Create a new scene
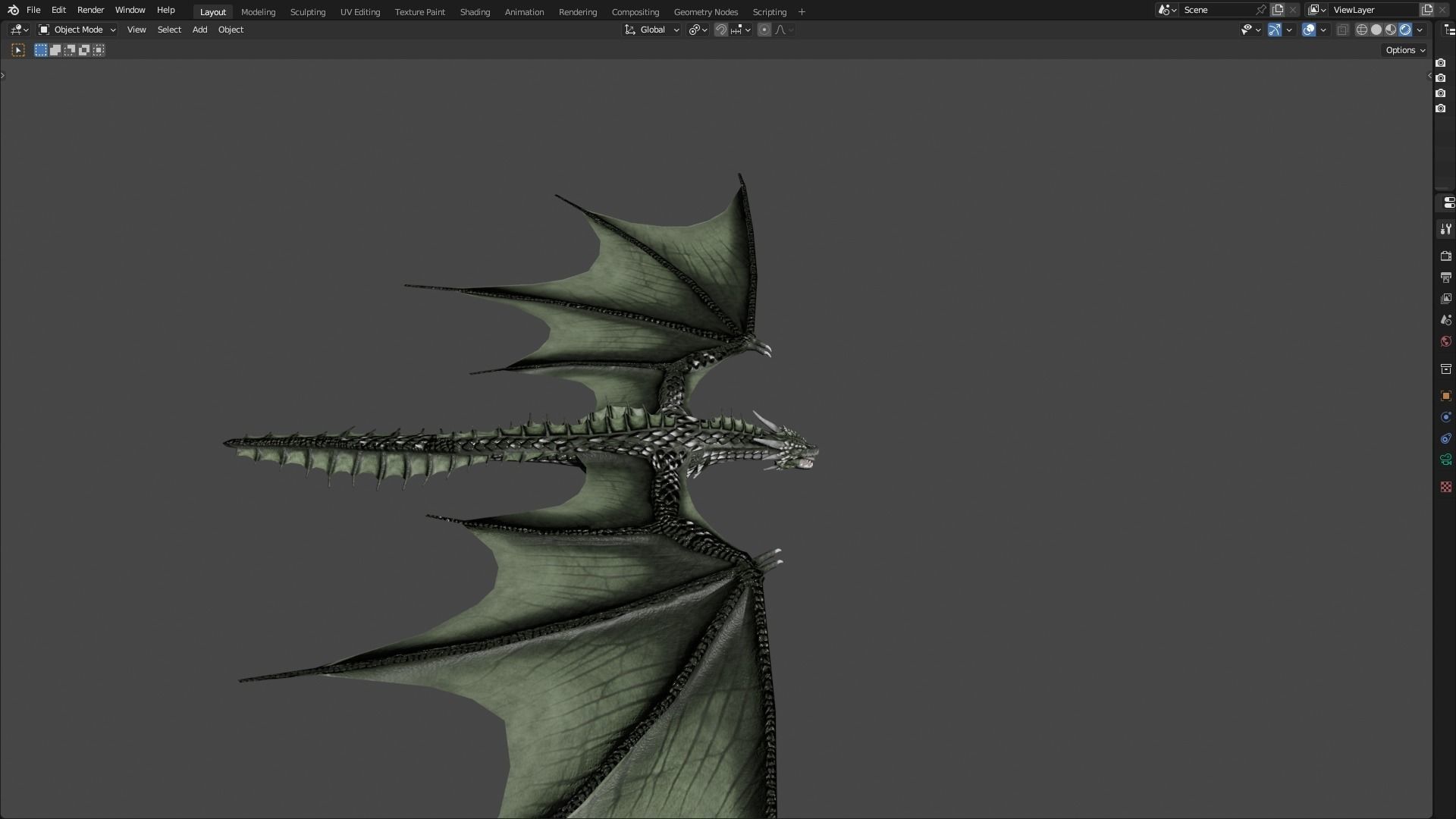The width and height of the screenshot is (1456, 819). point(1278,10)
